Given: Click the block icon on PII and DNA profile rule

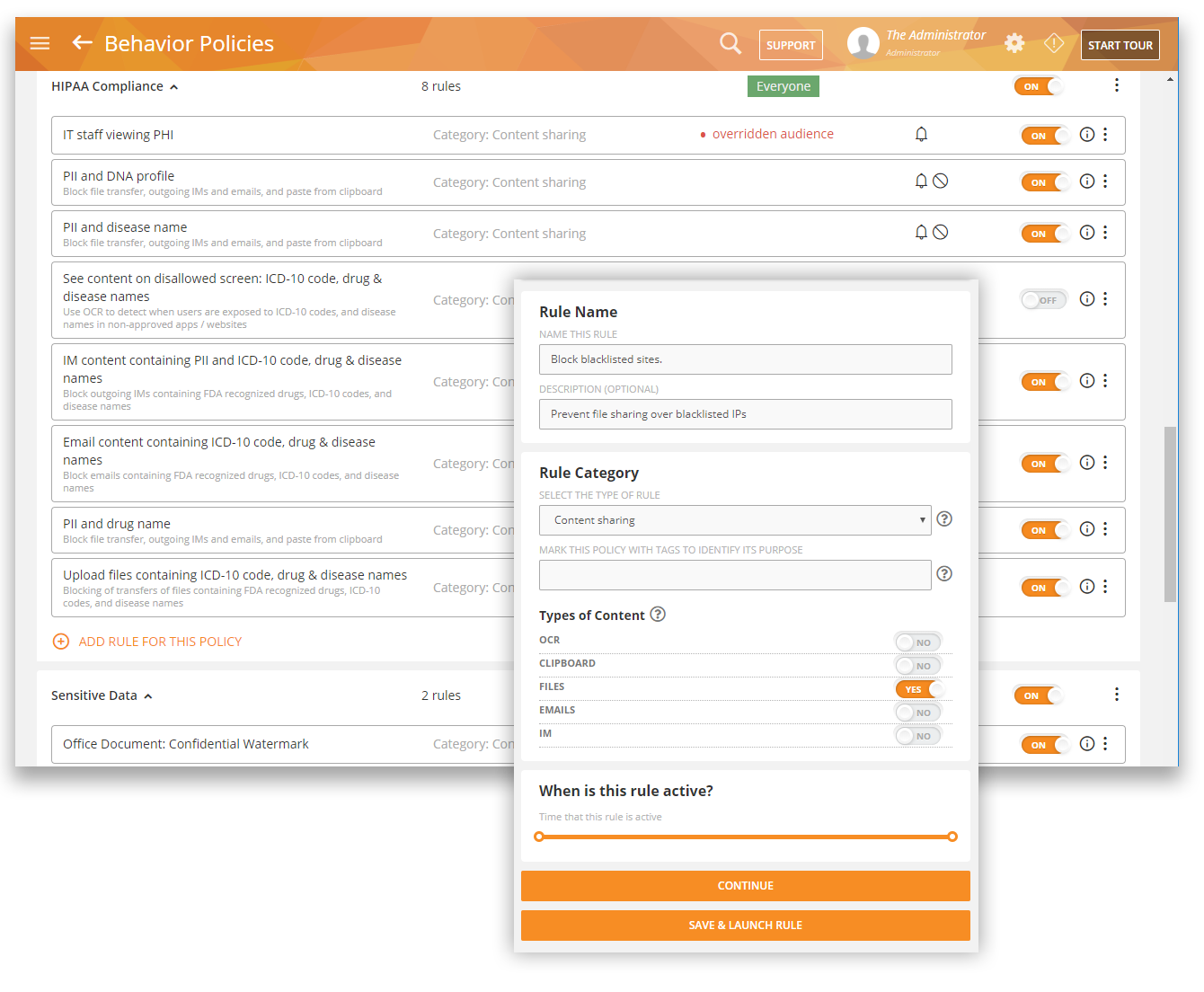Looking at the screenshot, I should (942, 181).
